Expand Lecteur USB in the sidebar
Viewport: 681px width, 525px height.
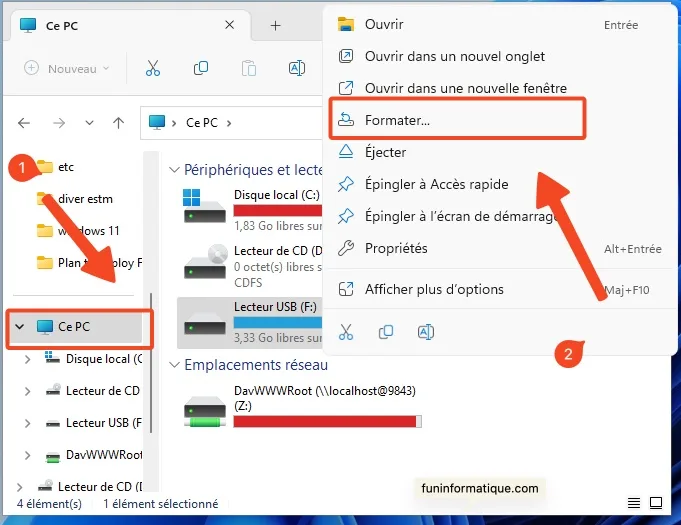pos(27,423)
